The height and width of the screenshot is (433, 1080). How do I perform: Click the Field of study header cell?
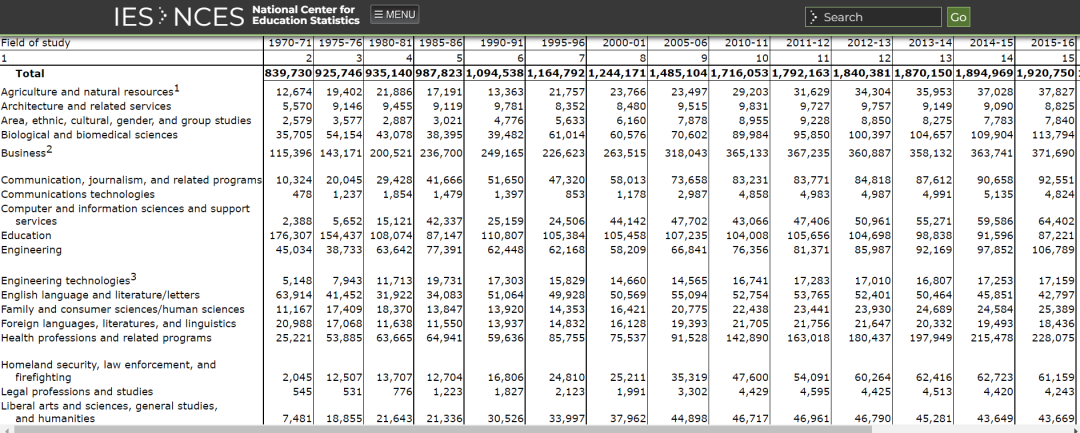pos(36,43)
